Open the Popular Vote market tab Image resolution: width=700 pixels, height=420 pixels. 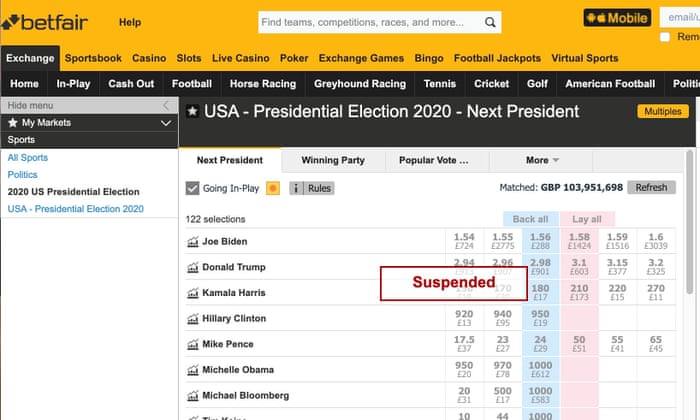433,160
